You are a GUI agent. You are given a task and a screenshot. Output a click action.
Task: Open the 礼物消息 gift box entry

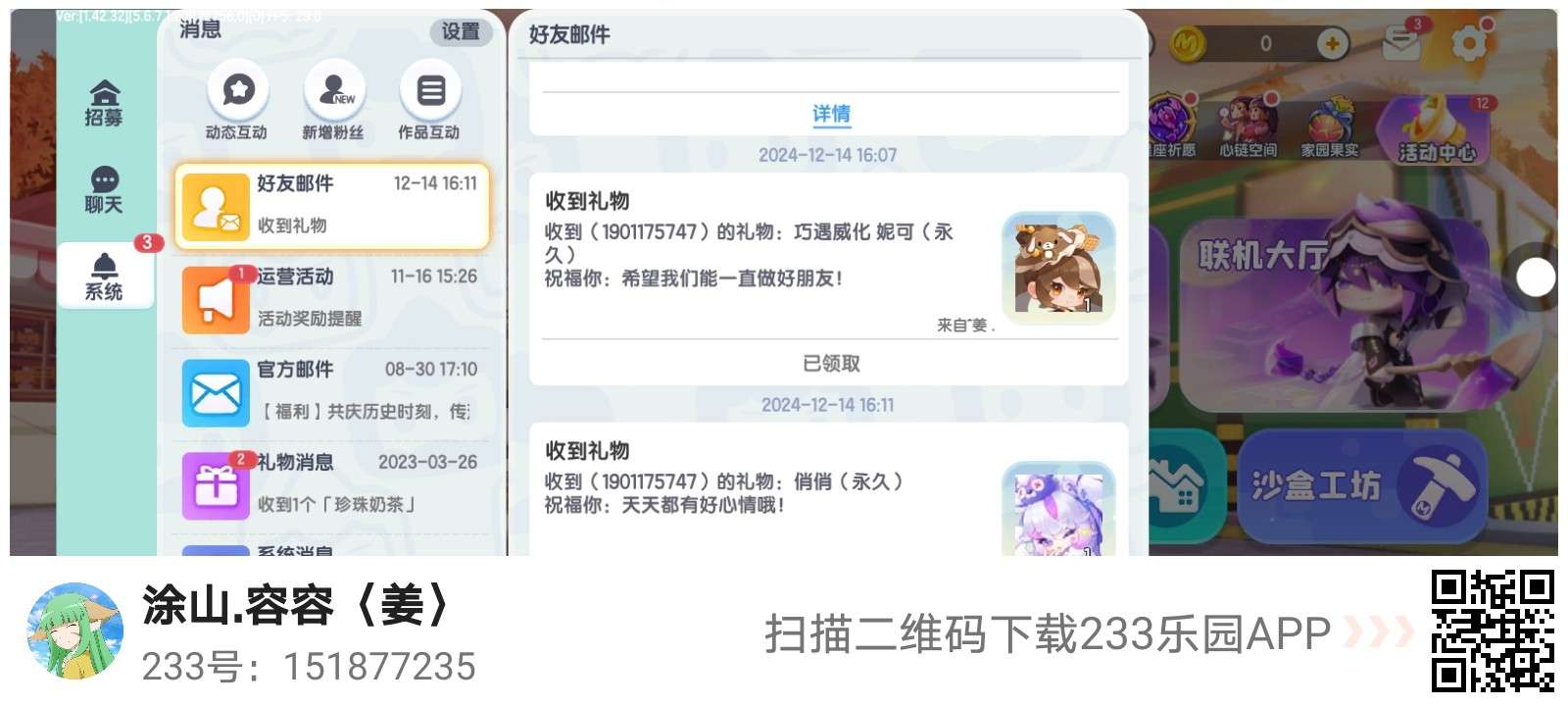pos(332,484)
